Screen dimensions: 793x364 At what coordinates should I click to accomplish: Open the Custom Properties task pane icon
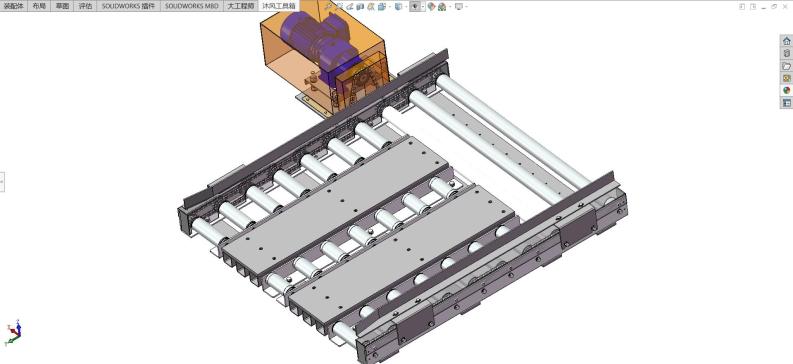coord(786,103)
